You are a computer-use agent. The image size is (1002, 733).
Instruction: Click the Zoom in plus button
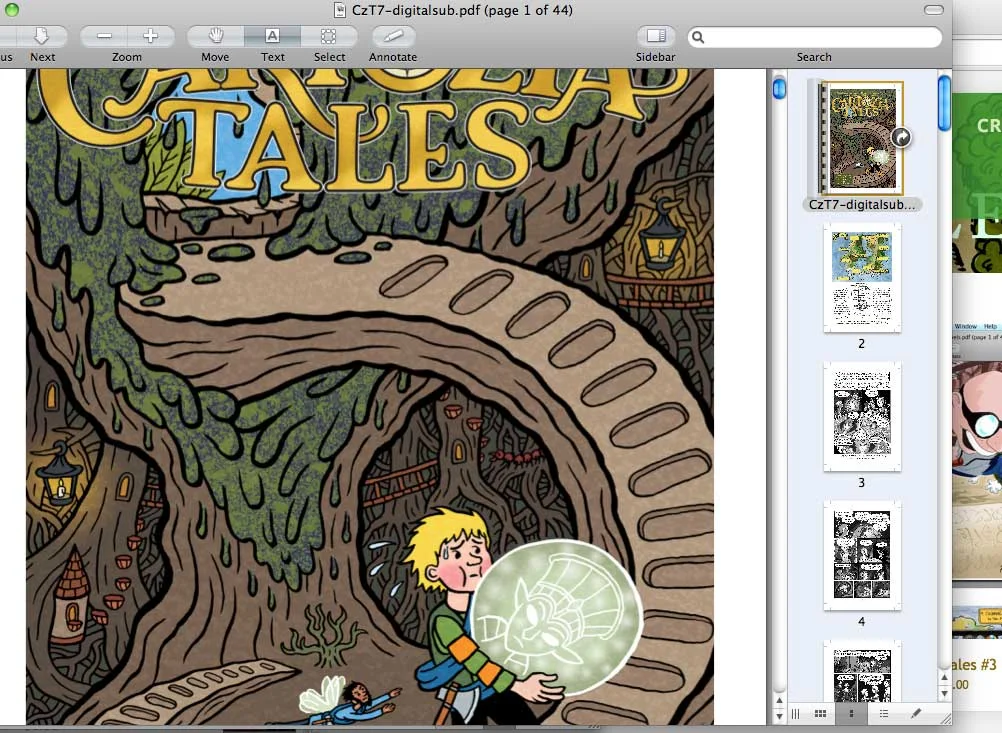pyautogui.click(x=151, y=36)
